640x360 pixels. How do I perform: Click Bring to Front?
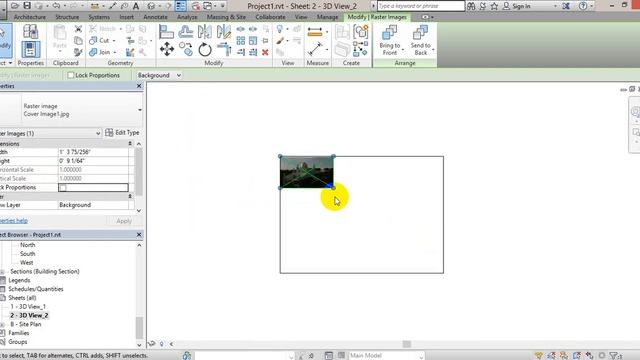[389, 40]
